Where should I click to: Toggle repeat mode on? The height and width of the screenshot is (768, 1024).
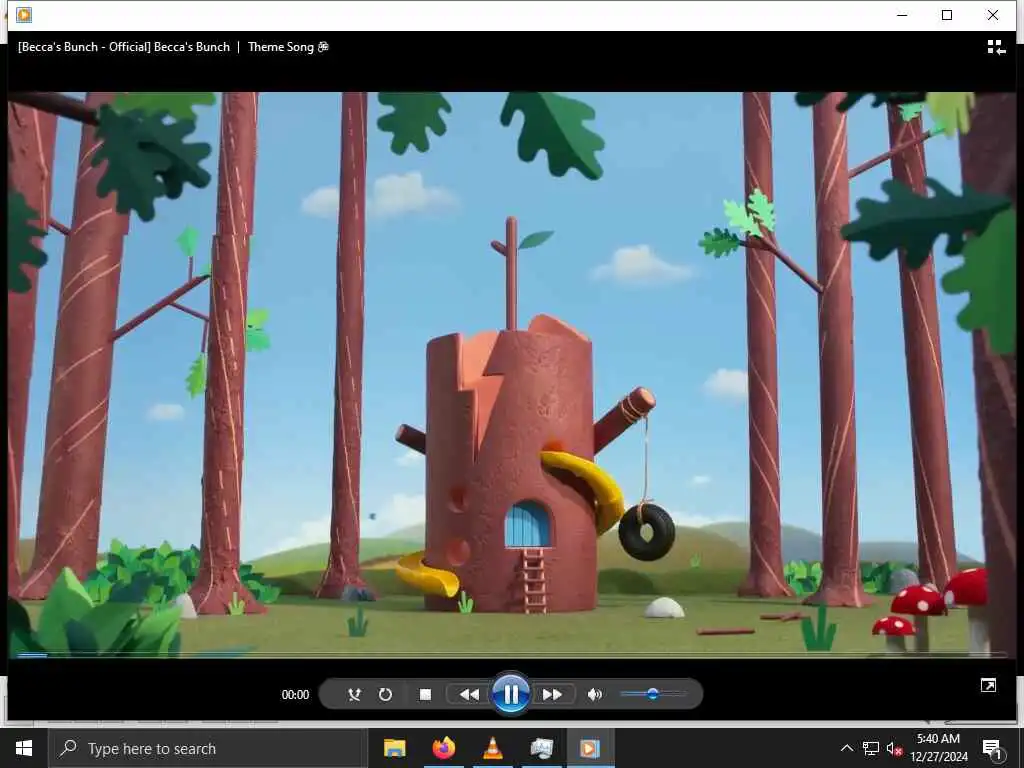coord(385,694)
